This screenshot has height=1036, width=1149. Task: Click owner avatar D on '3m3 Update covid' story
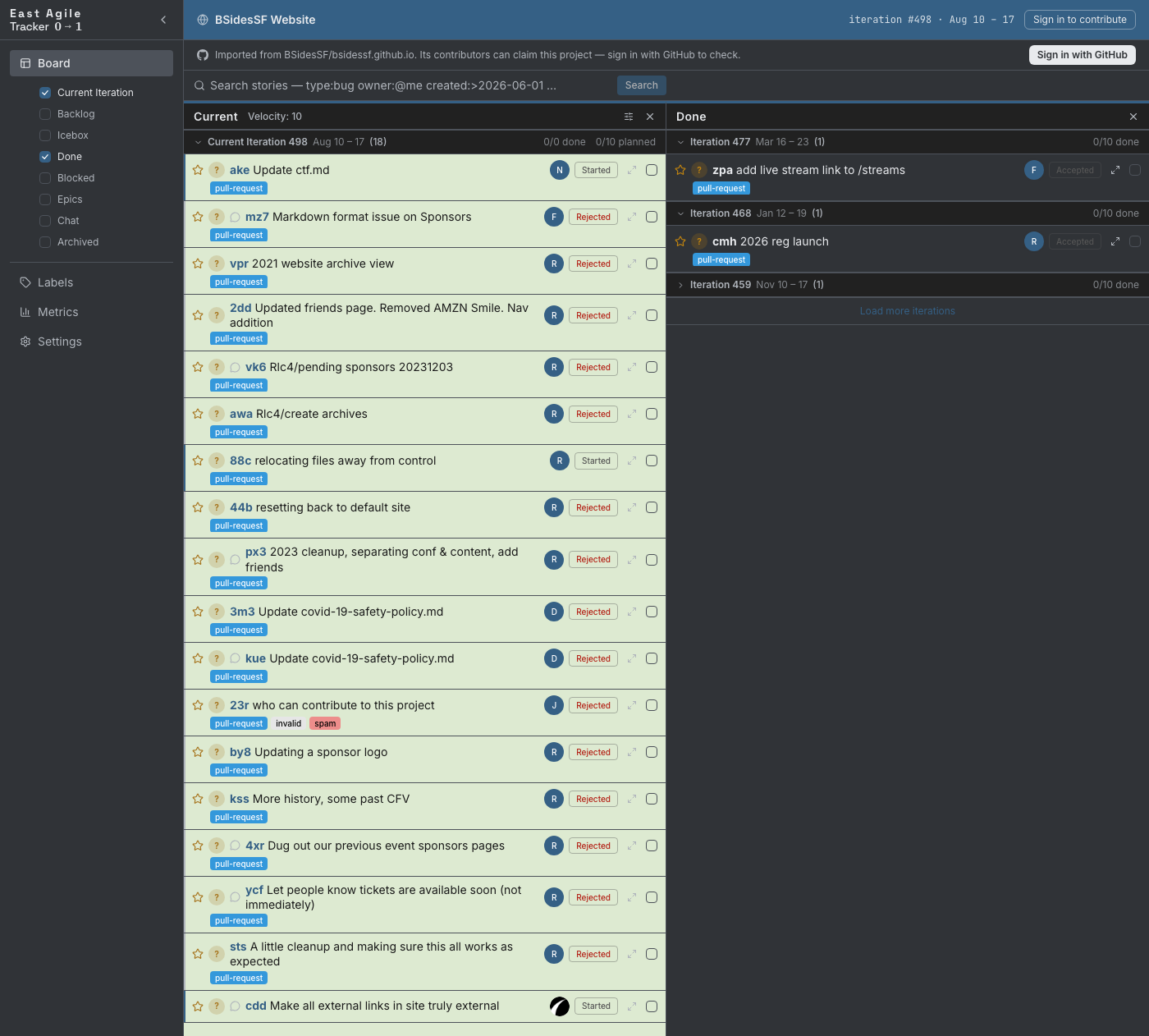coord(554,612)
